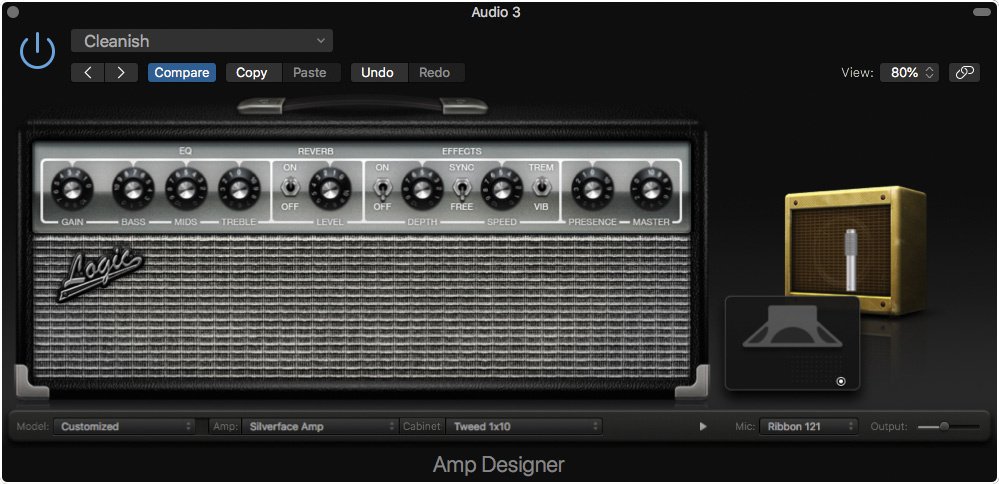Viewport: 999px width, 484px height.
Task: Click the link icon beside View
Action: 964,73
